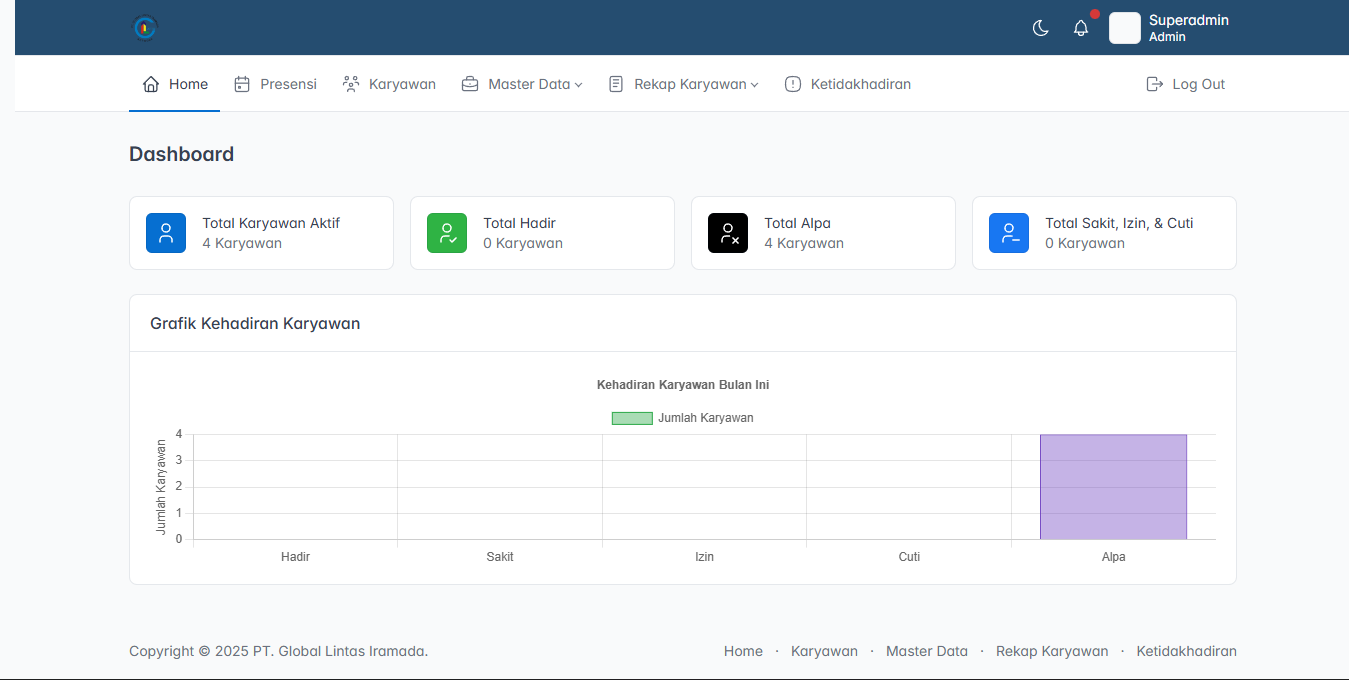Click the "Sakit" axis label in chart

pos(500,557)
